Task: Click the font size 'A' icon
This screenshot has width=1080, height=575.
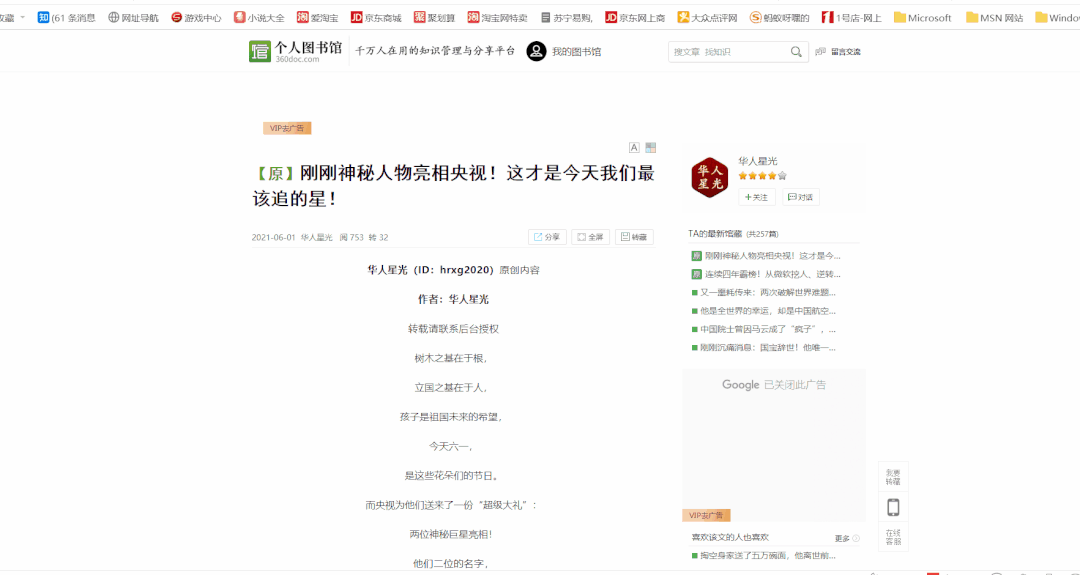Action: pyautogui.click(x=634, y=147)
